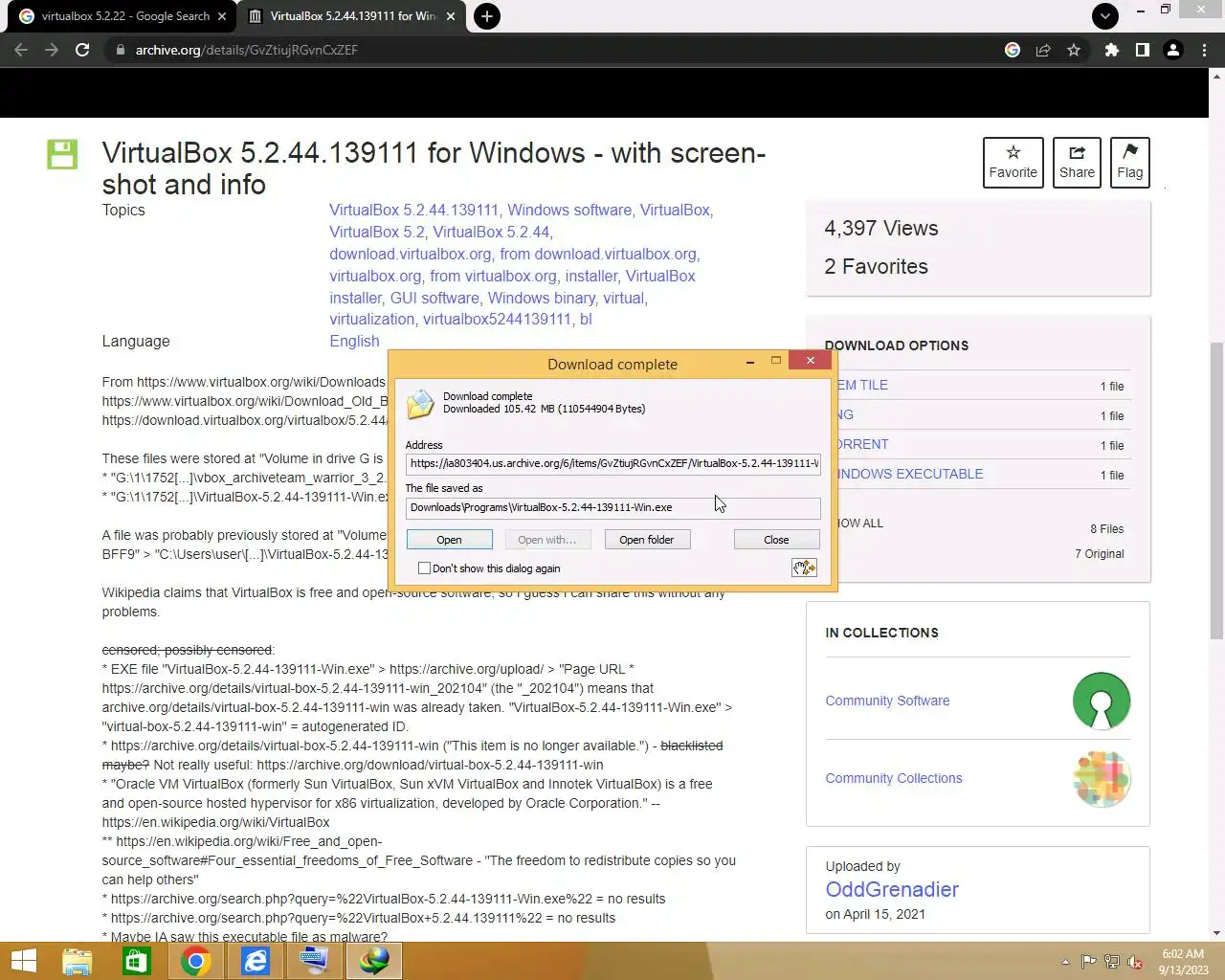Open the tab search dropdown arrow

tap(1105, 16)
